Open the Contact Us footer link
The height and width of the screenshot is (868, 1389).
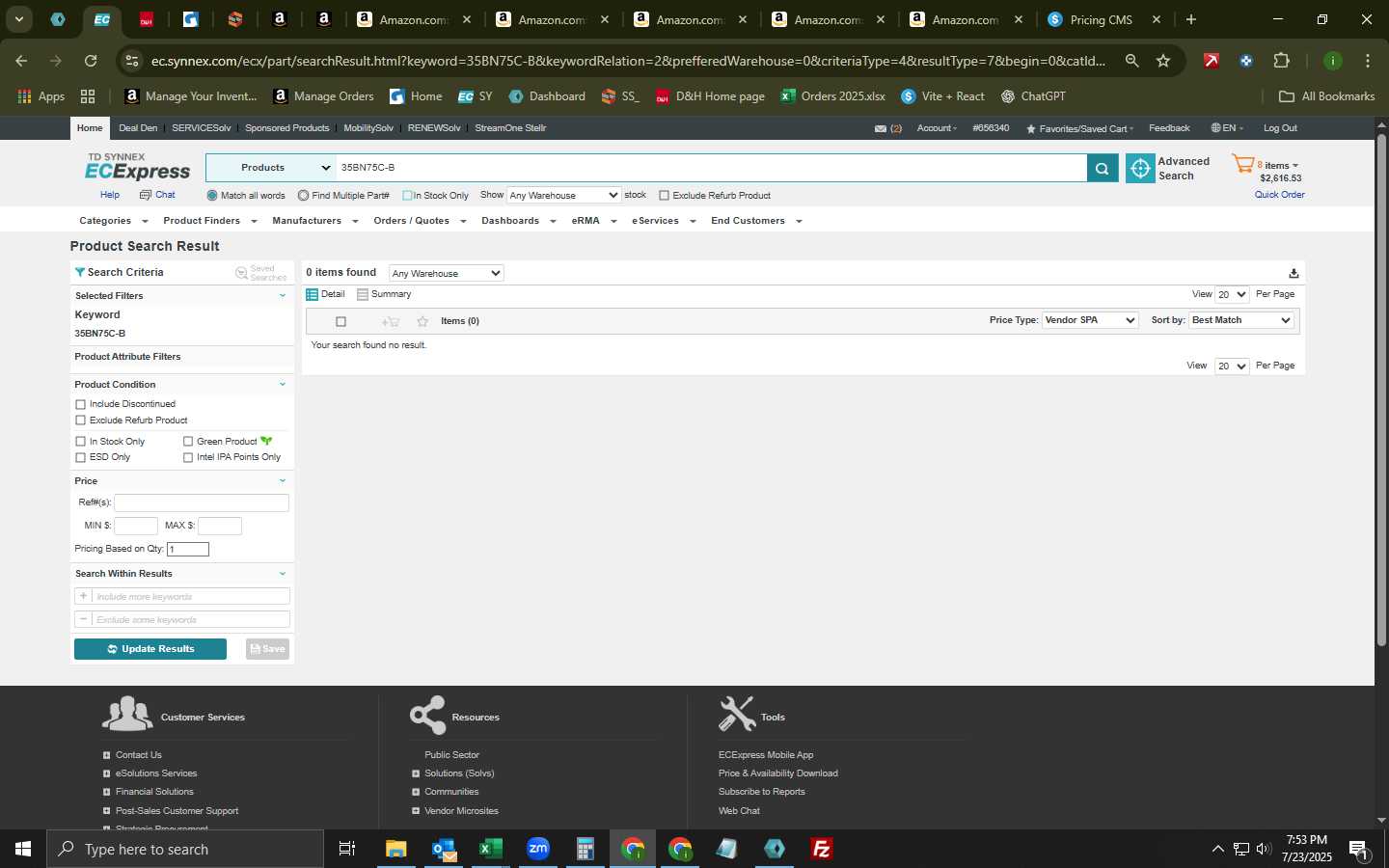pos(139,755)
